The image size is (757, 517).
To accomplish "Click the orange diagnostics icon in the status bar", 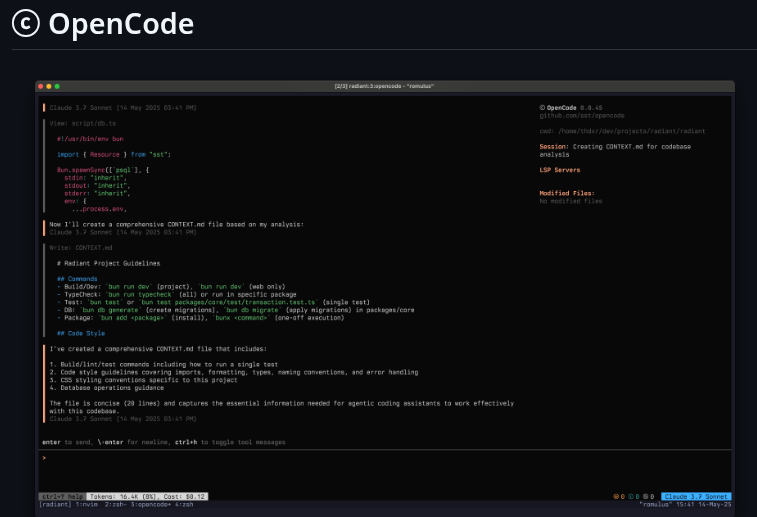I will 616,496.
